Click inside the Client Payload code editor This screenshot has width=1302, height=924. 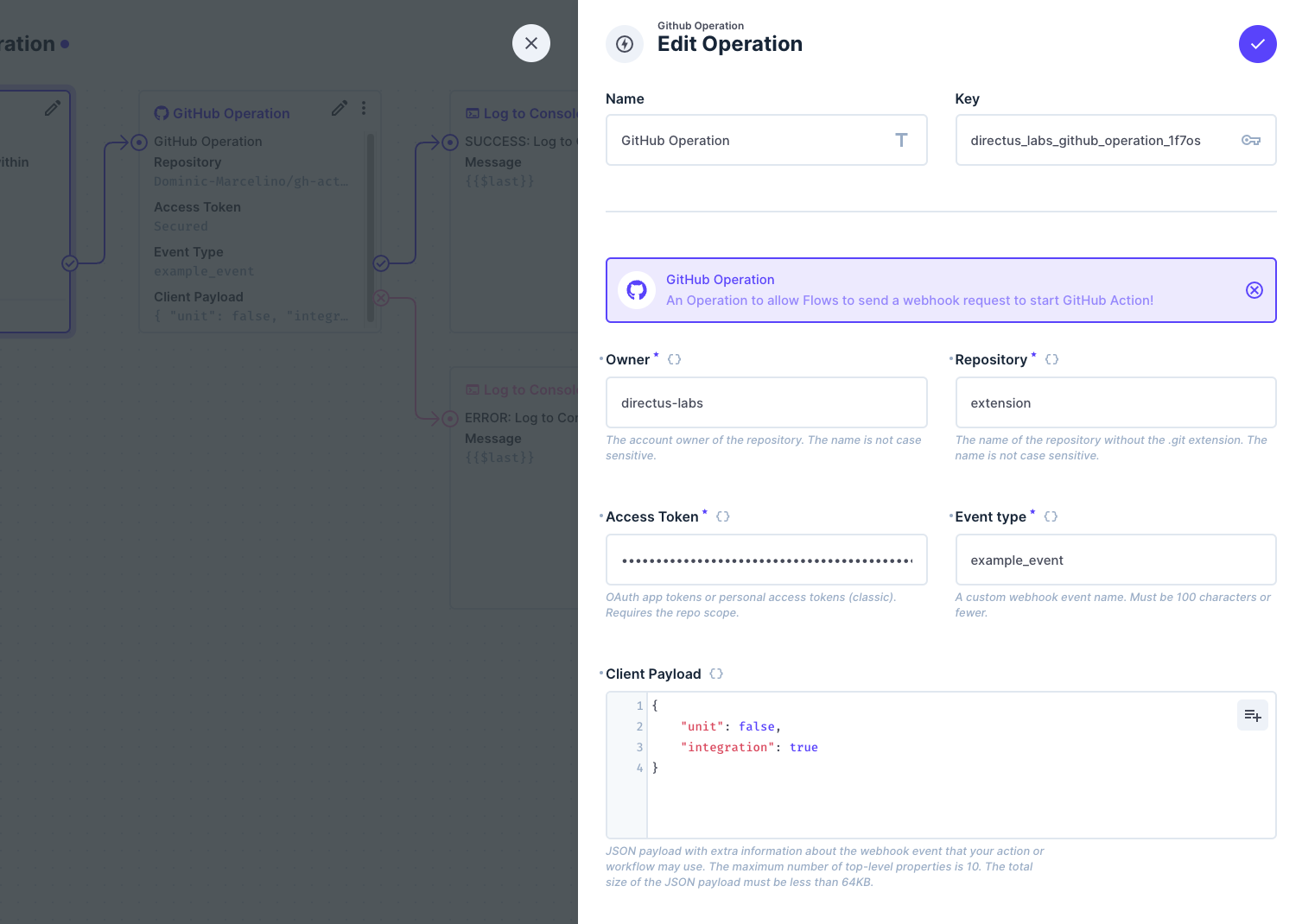tap(941, 765)
